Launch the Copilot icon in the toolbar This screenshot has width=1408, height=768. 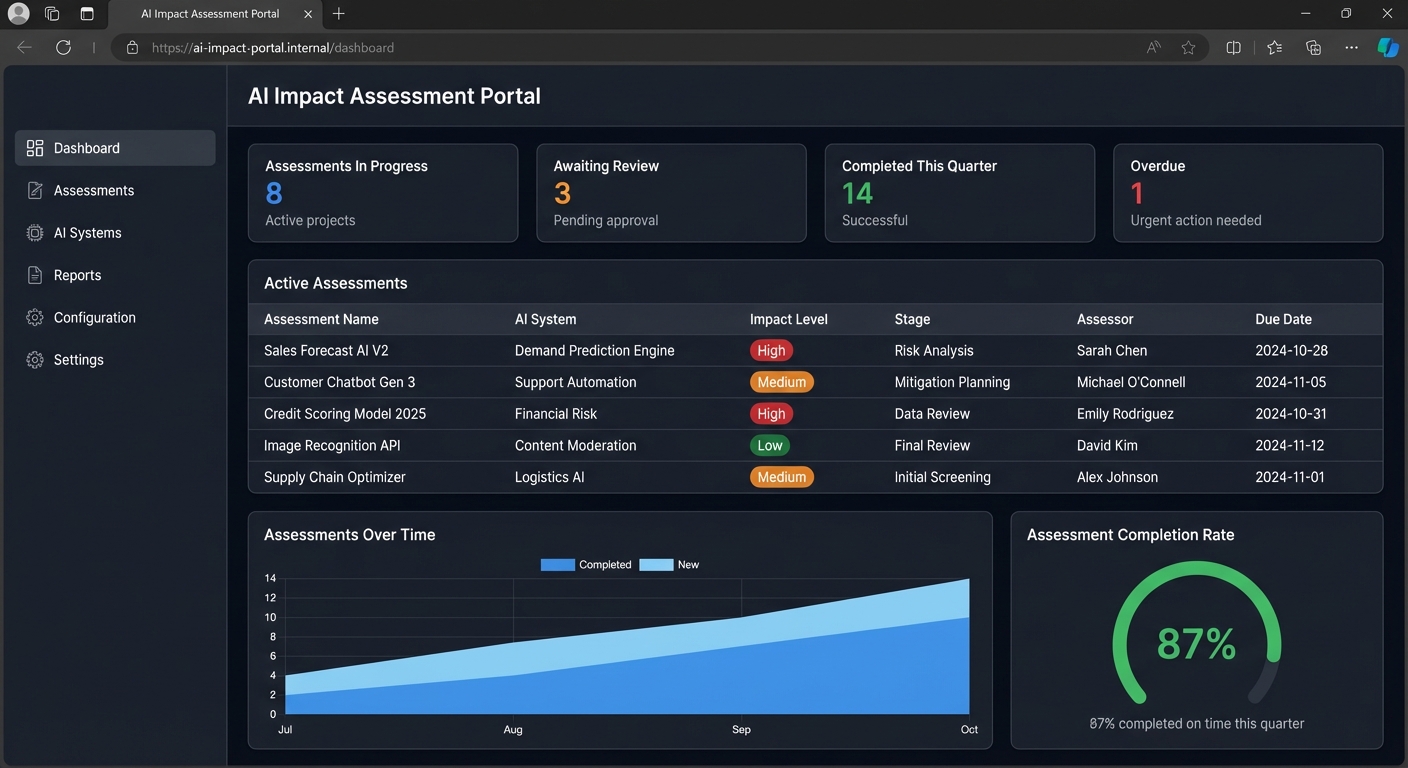tap(1388, 46)
